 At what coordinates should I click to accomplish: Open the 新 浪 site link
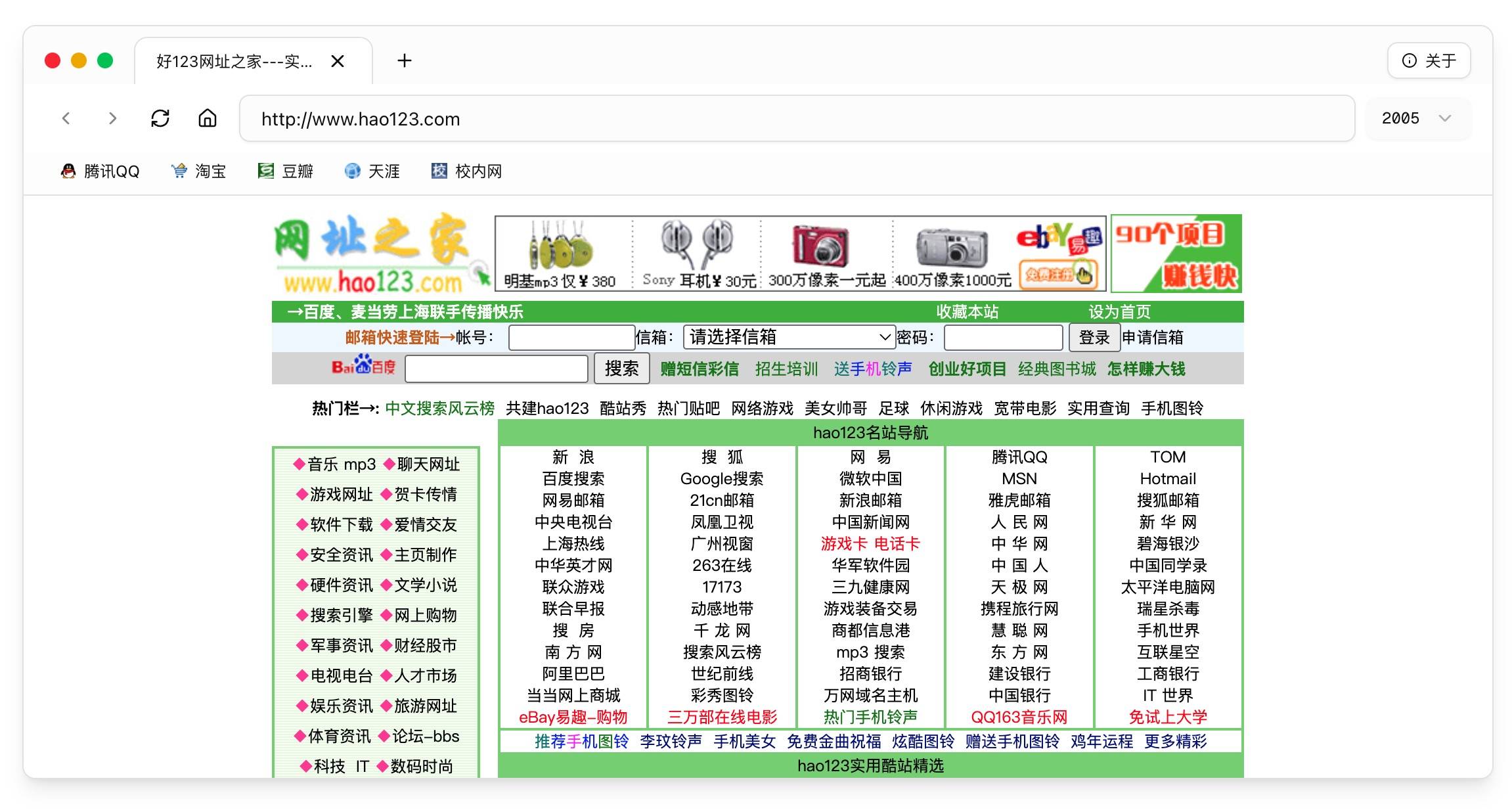click(x=573, y=457)
